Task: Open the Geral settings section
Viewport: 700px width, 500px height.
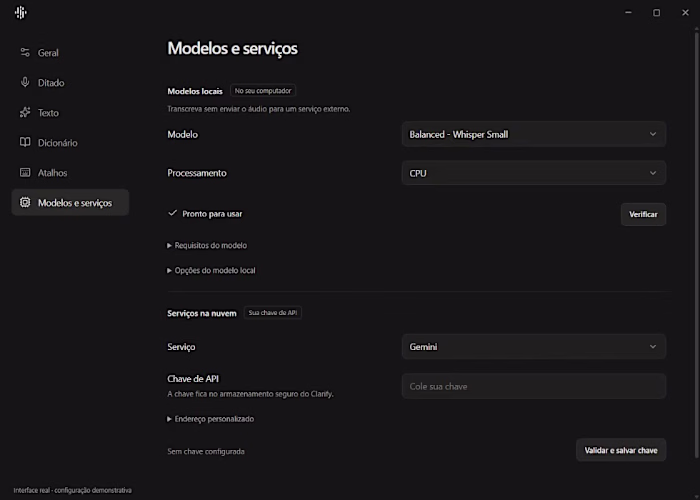Action: coord(71,53)
